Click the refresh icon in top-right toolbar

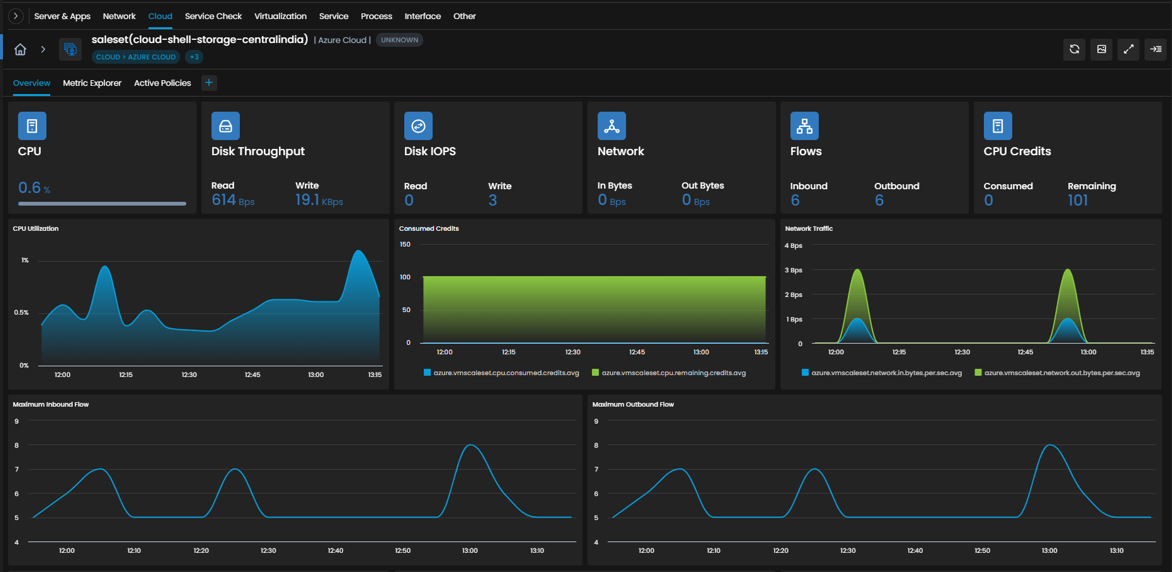tap(1074, 49)
